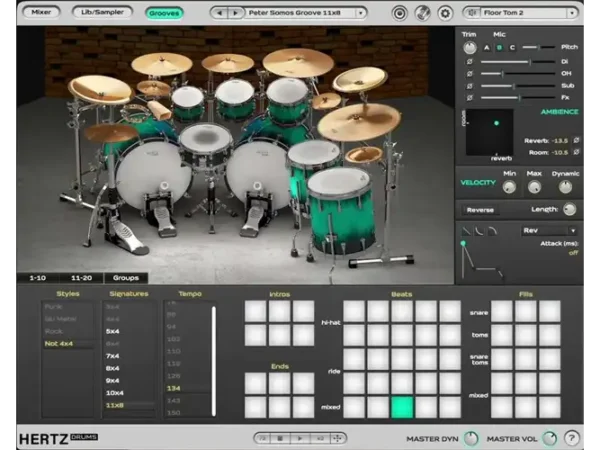Select the 9x4 signature
The image size is (600, 450).
(x=112, y=381)
